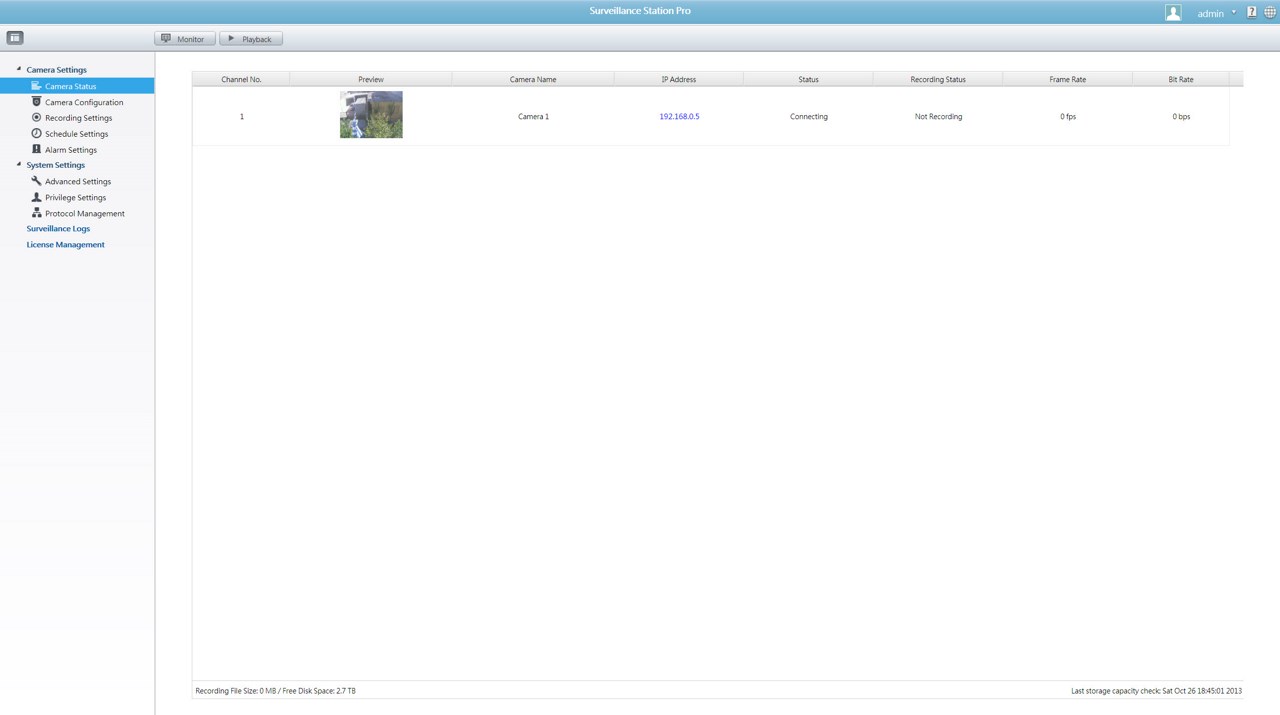The image size is (1280, 715).
Task: Click the Not Recording cell
Action: tap(938, 117)
